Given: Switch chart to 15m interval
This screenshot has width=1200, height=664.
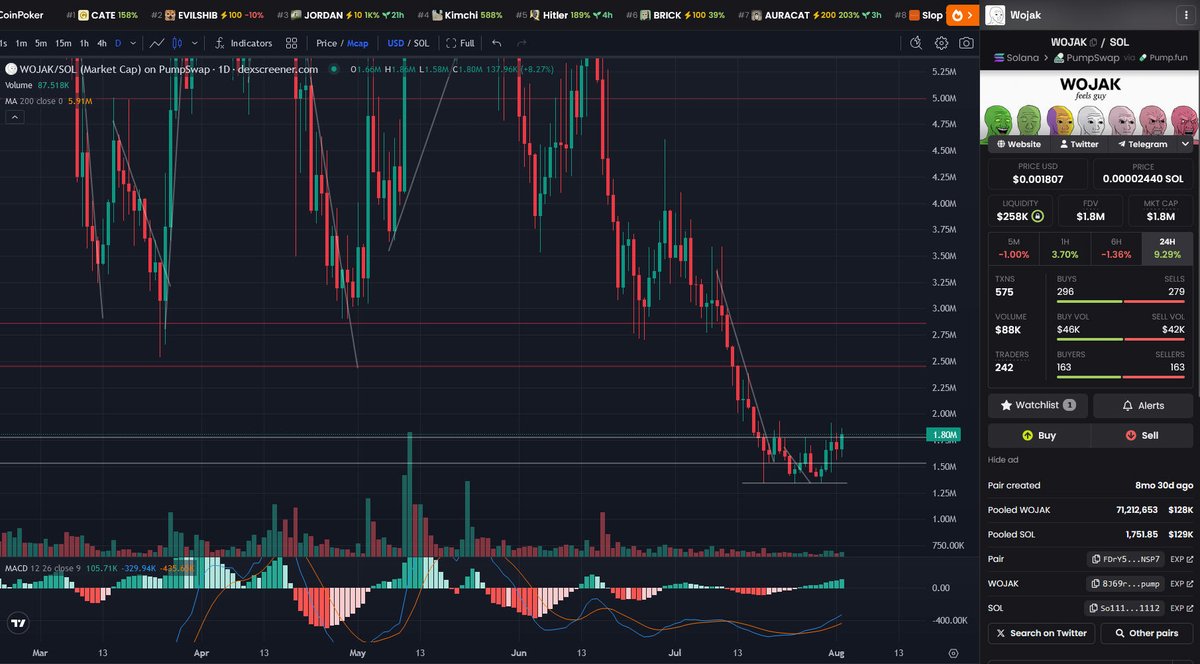Looking at the screenshot, I should click(x=63, y=43).
